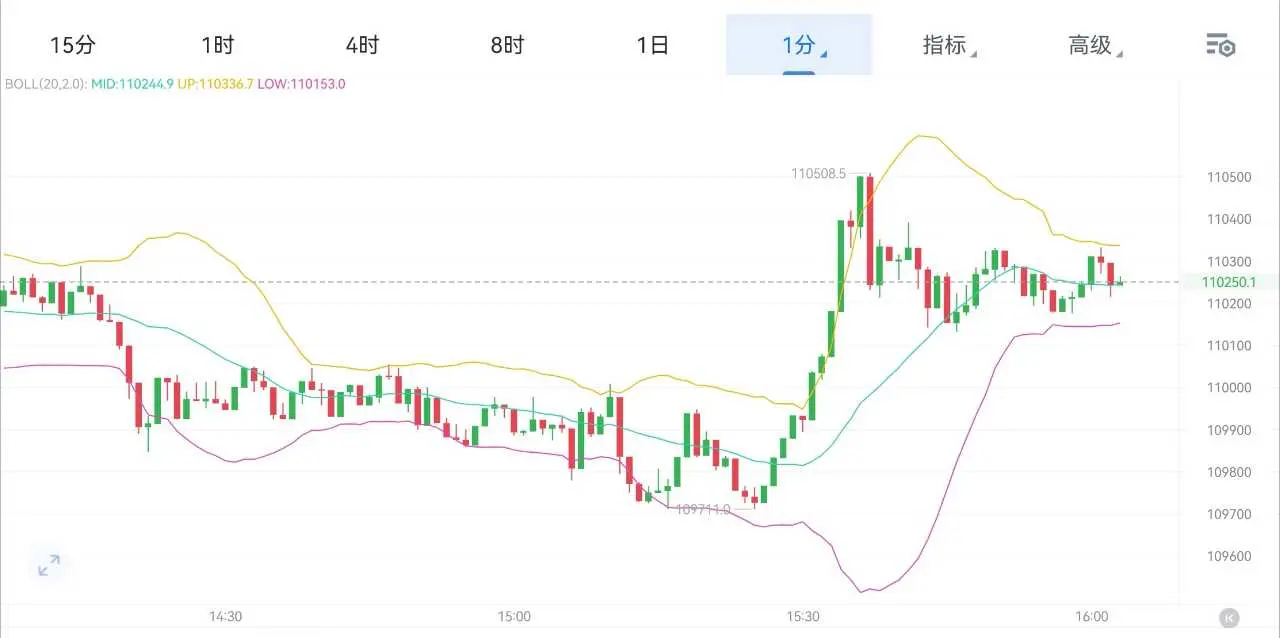Expand the 高级 advanced dropdown
Viewport: 1280px width, 638px height.
(x=1095, y=45)
